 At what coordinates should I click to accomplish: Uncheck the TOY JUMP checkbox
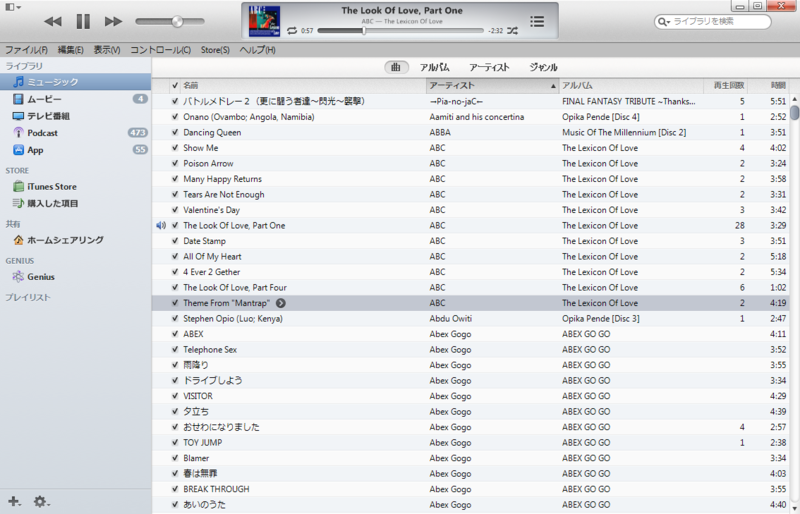(x=175, y=443)
